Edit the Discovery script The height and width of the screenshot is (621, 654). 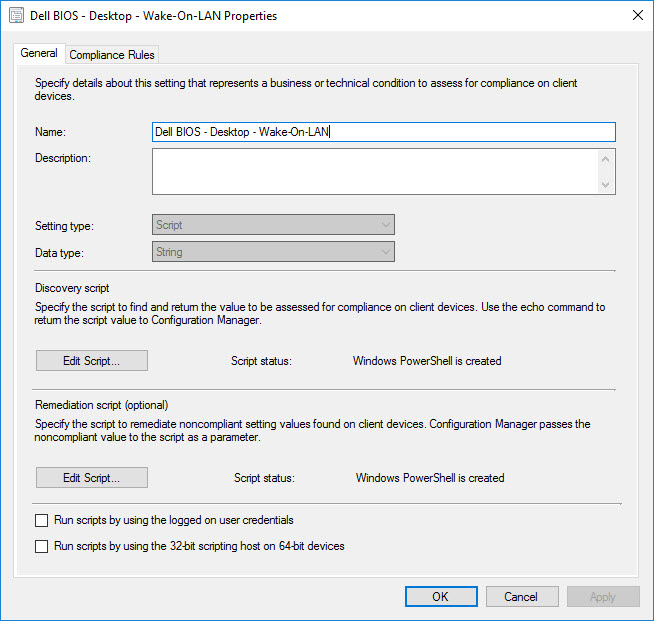91,361
